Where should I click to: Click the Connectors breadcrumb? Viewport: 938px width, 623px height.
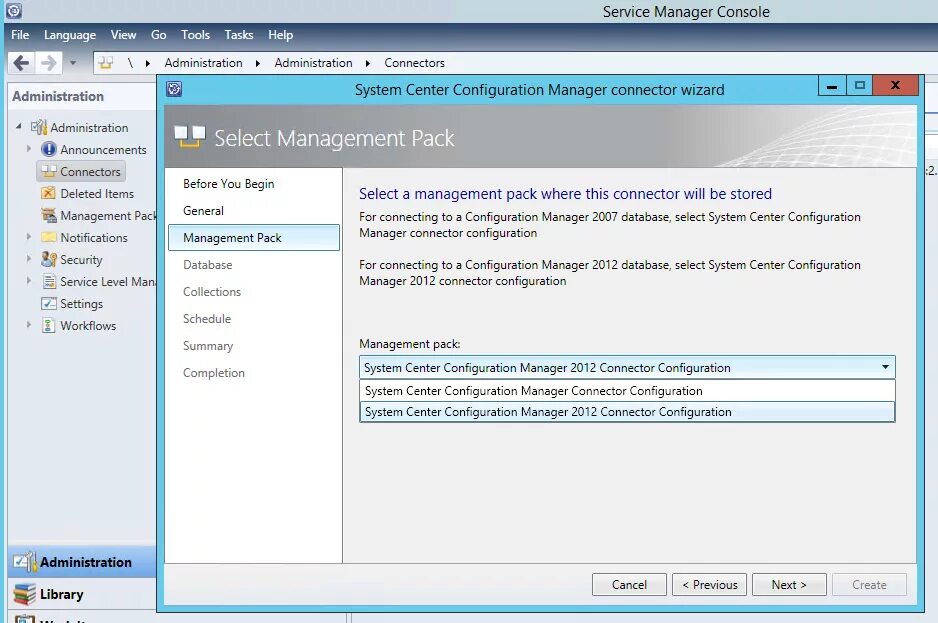(x=415, y=63)
